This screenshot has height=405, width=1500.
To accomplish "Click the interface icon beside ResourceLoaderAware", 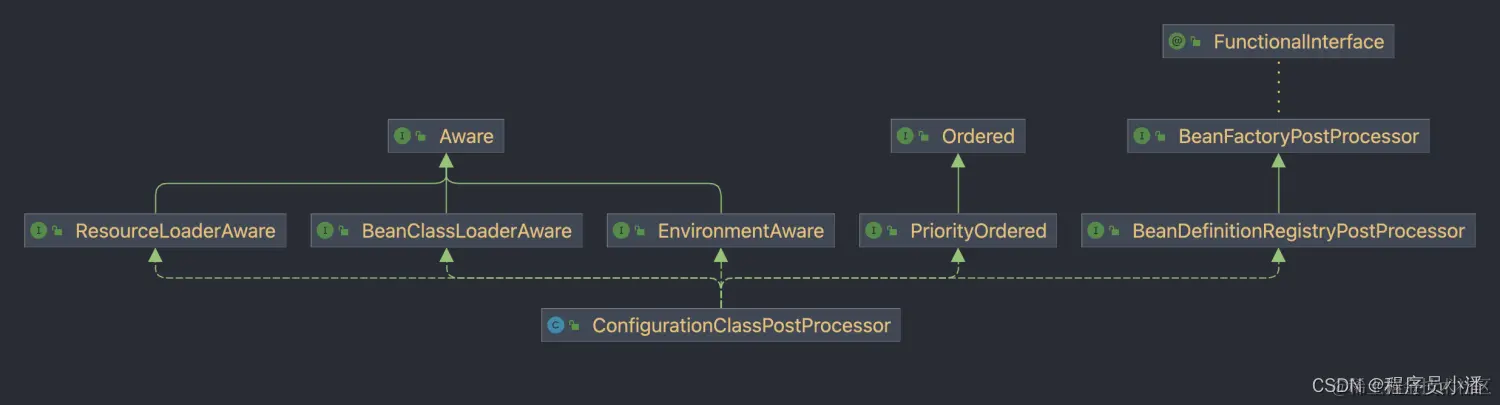I will [39, 231].
